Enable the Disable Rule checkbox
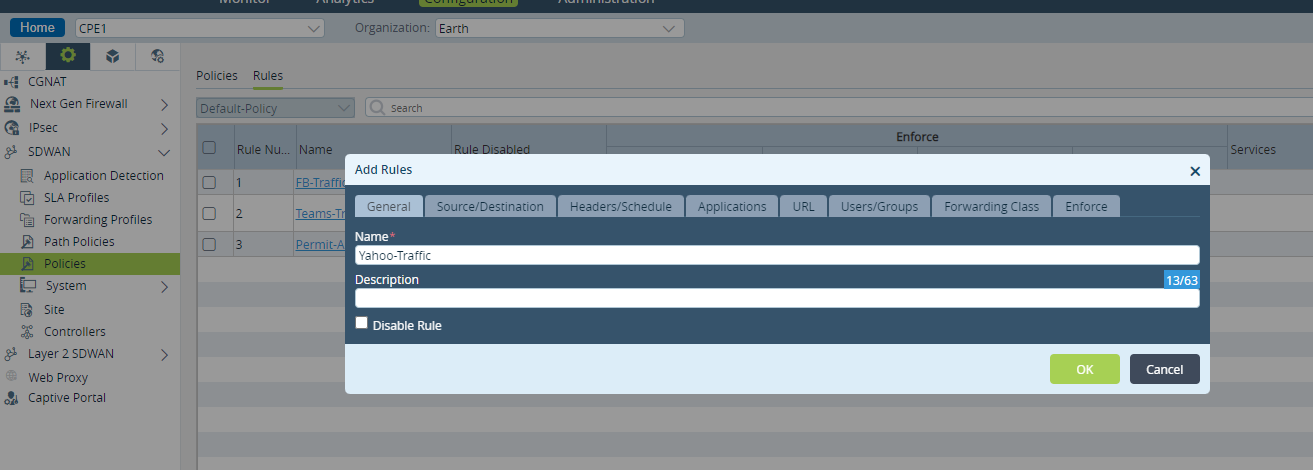Viewport: 1313px width, 470px height. coord(362,323)
